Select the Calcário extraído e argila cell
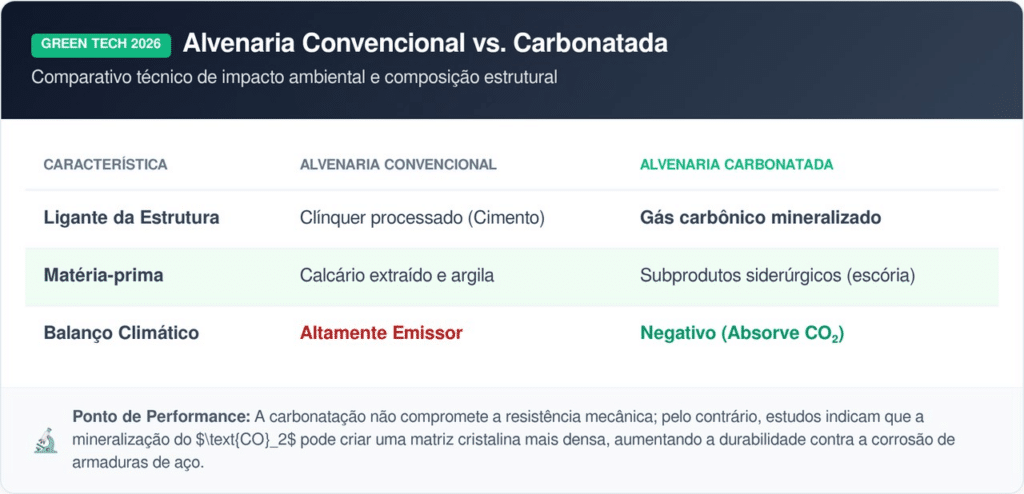The image size is (1024, 494). pos(397,275)
